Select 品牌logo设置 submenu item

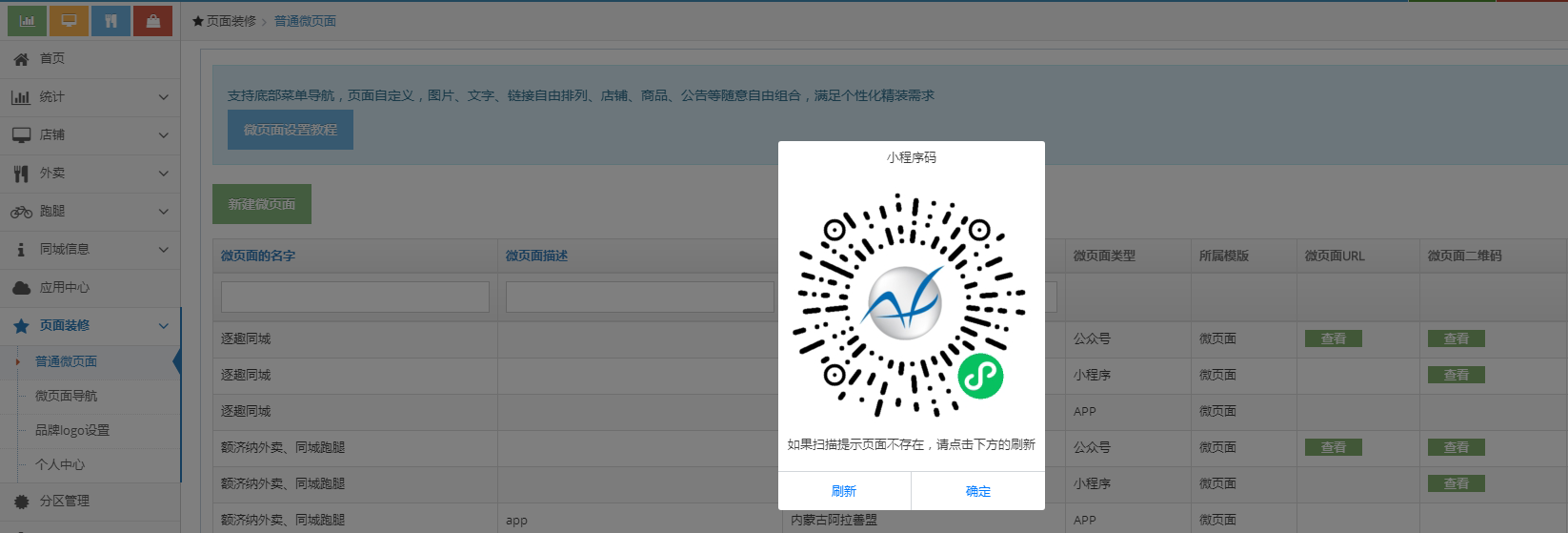point(72,430)
